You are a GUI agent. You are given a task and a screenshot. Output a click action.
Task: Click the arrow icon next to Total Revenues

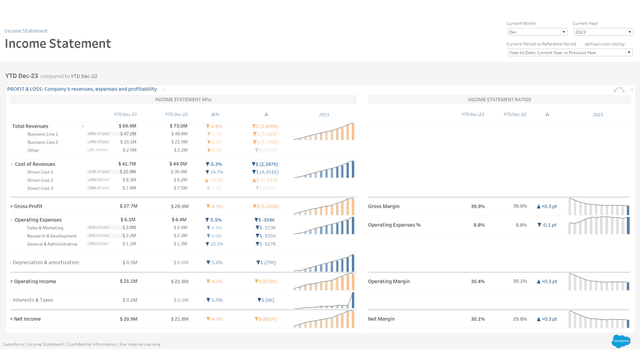pos(82,126)
